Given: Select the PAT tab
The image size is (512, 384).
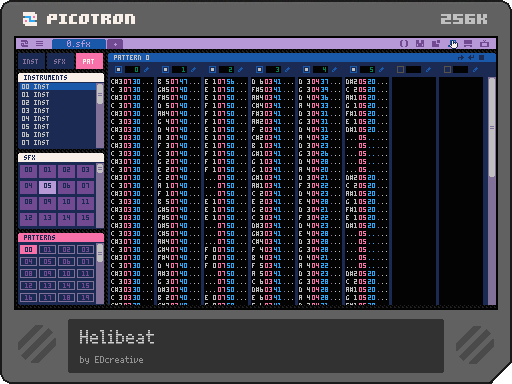Looking at the screenshot, I should point(89,61).
